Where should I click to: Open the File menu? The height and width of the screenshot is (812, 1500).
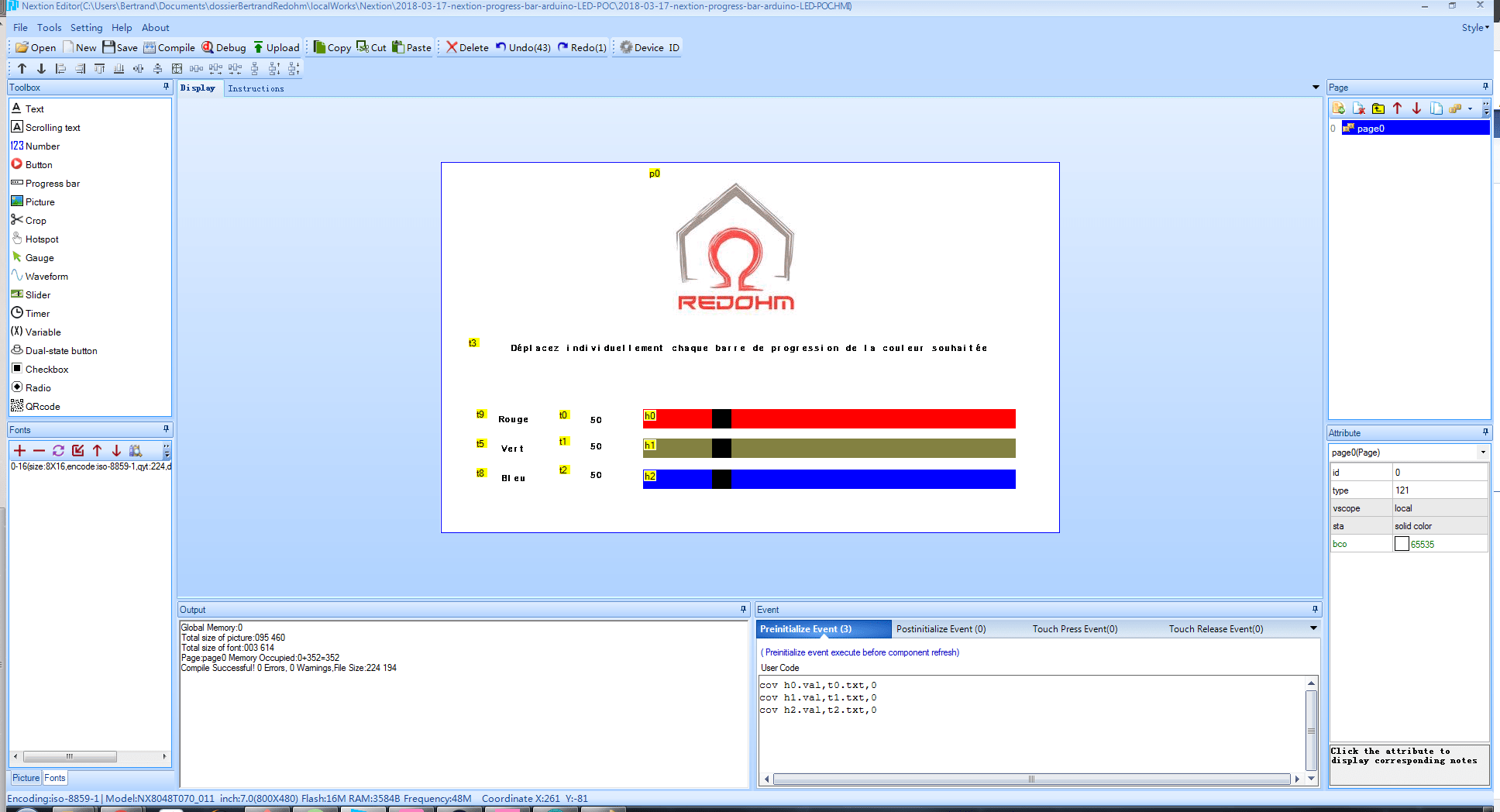coord(20,27)
